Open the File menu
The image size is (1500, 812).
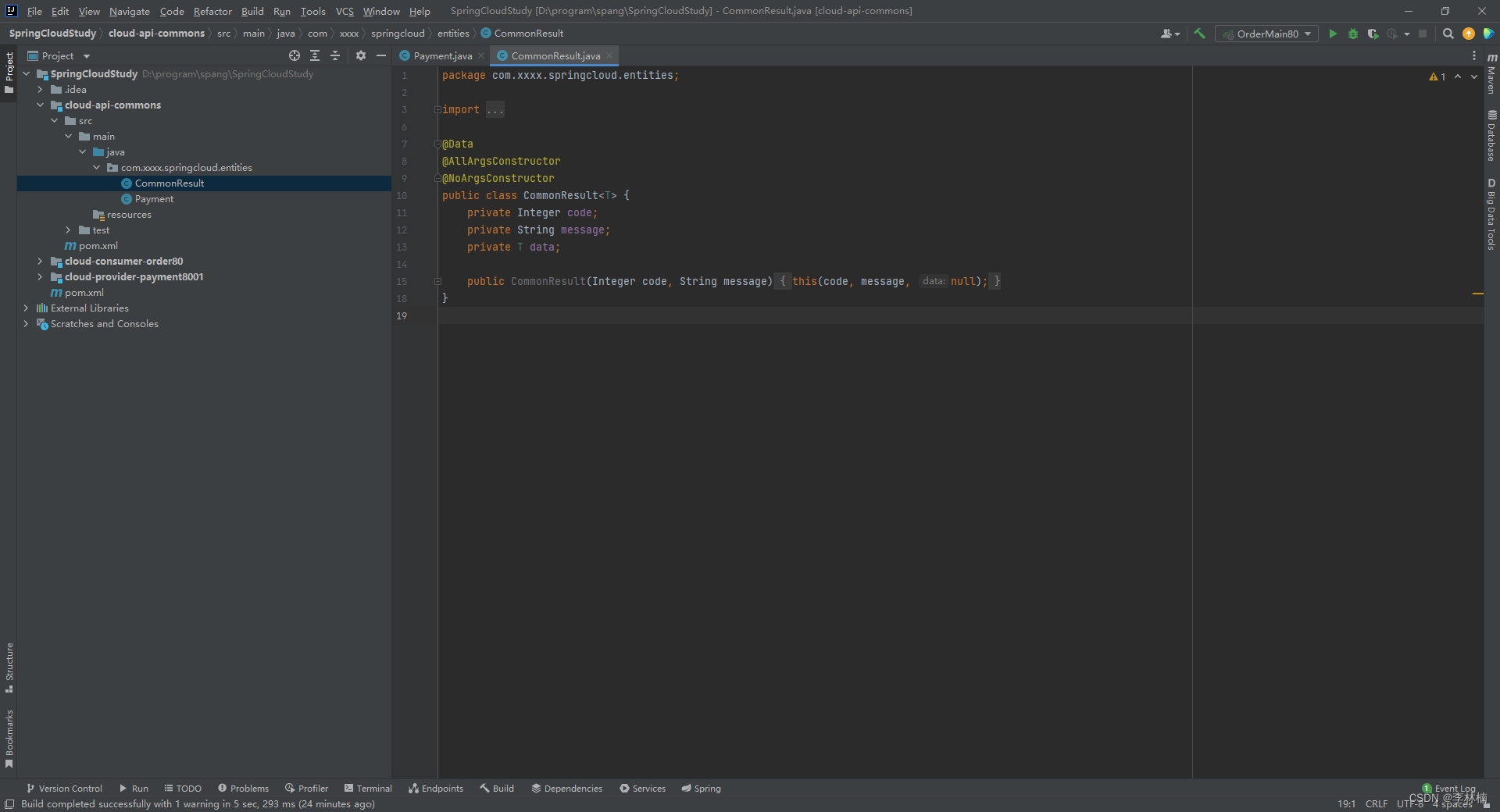(34, 11)
